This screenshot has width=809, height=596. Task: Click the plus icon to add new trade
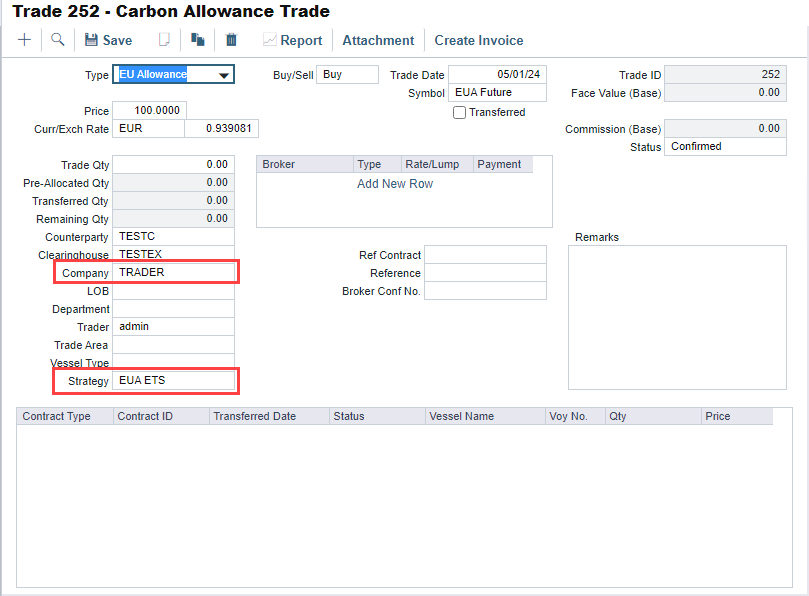(25, 40)
